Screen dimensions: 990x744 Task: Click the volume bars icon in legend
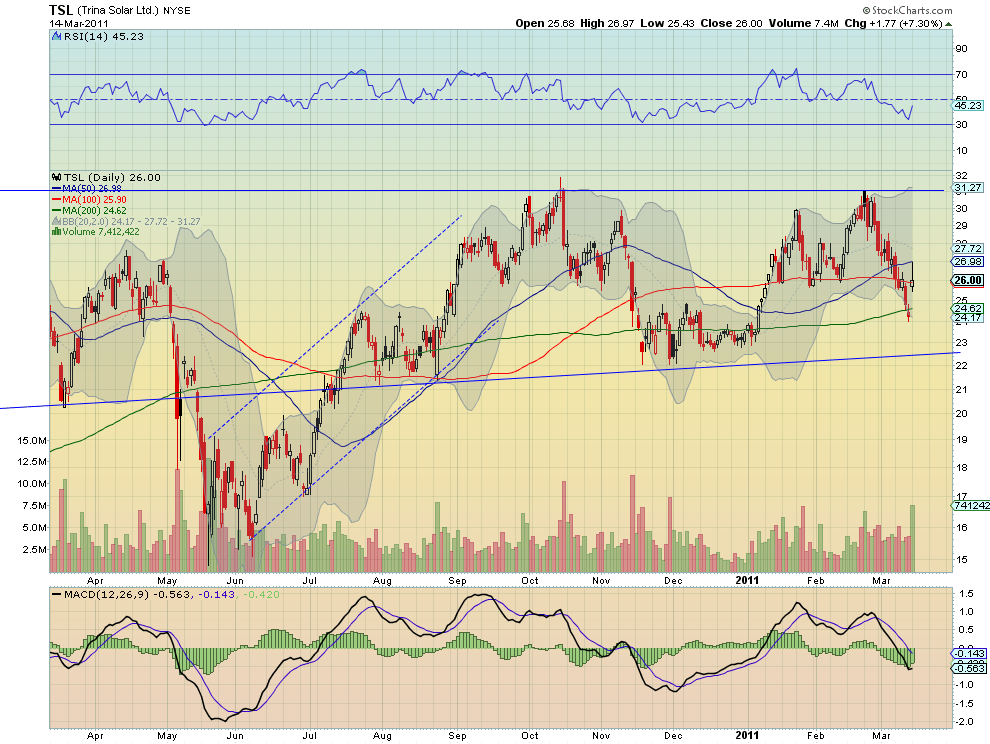click(56, 232)
